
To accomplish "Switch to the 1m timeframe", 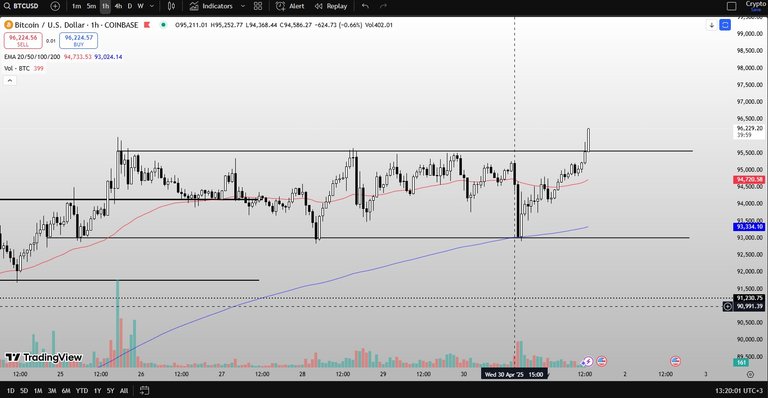I will pyautogui.click(x=76, y=6).
